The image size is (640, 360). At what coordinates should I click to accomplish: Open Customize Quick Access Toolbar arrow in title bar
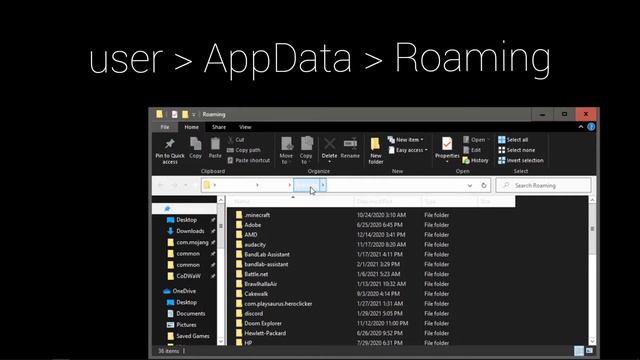tap(194, 115)
